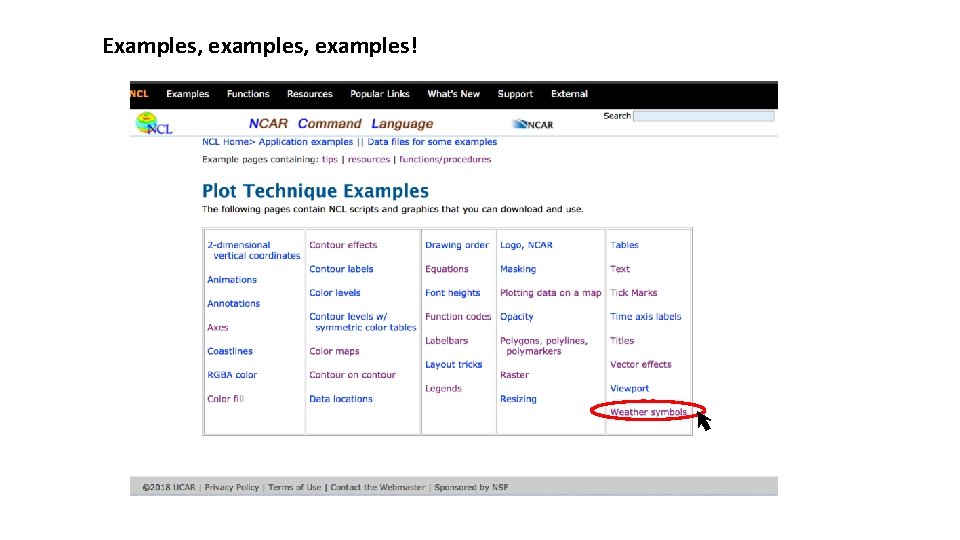Open the Application examples link

point(306,141)
